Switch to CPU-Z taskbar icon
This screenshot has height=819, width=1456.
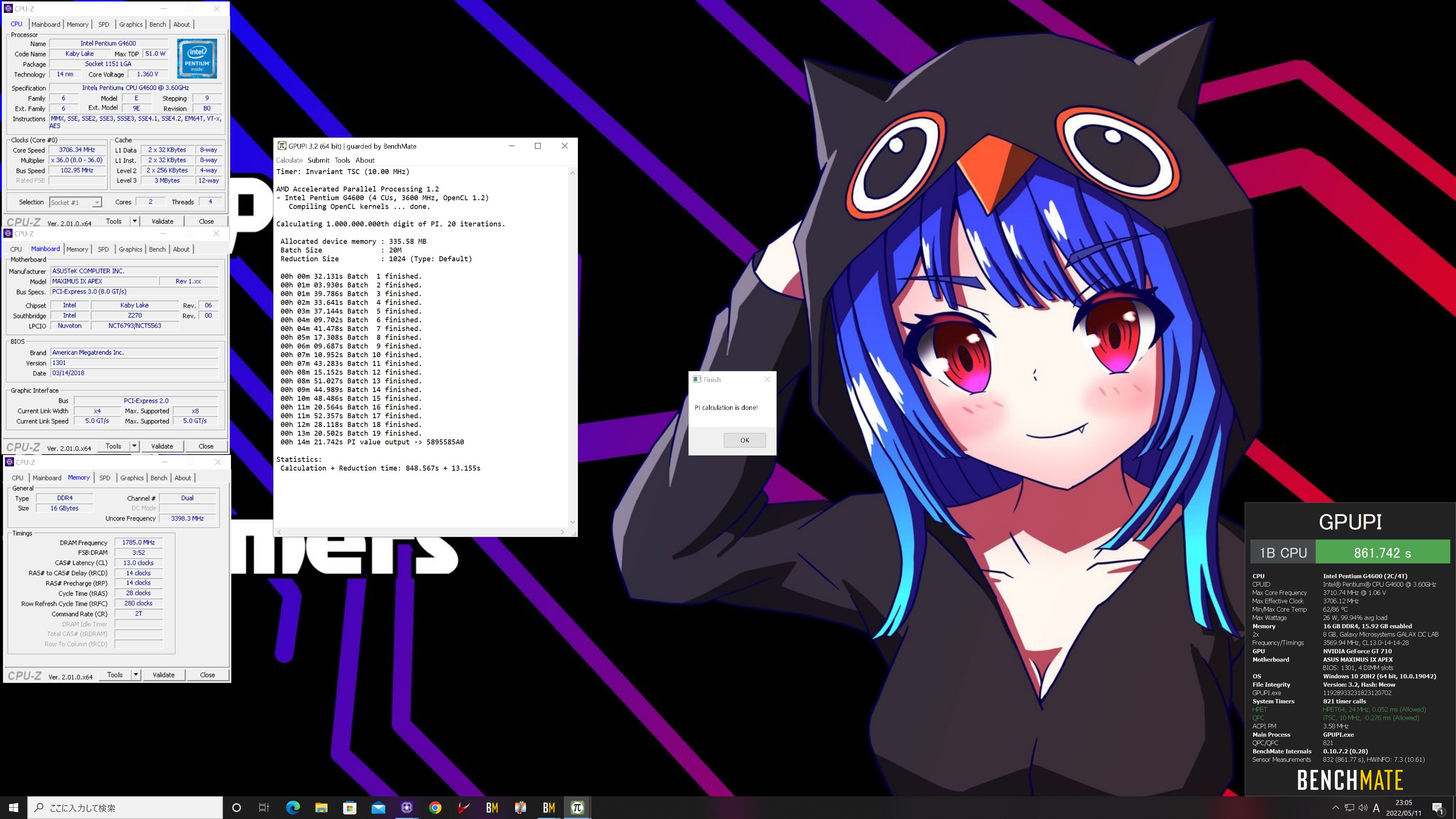coord(406,808)
